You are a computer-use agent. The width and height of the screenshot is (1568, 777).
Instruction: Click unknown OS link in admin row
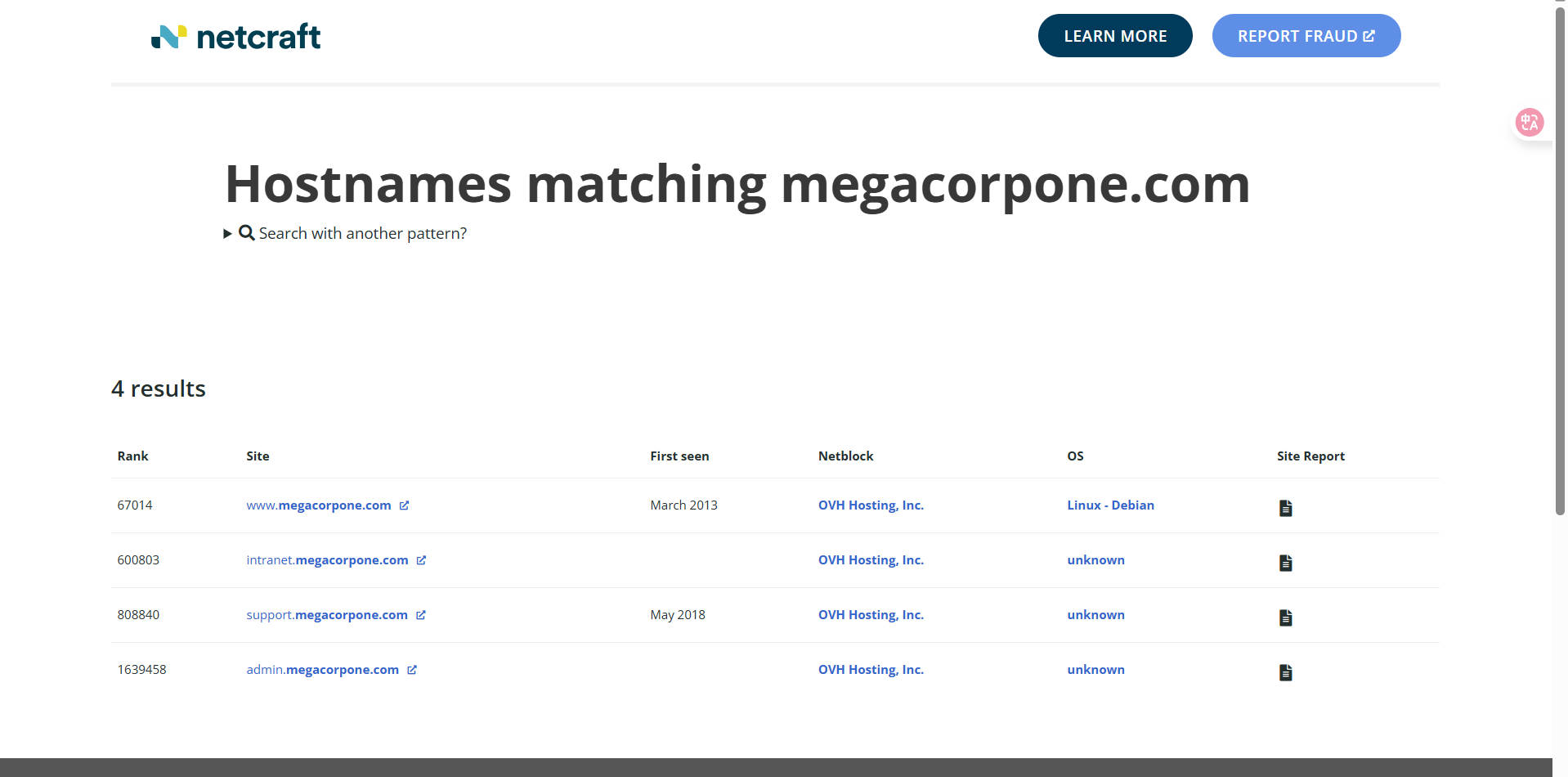(1095, 670)
